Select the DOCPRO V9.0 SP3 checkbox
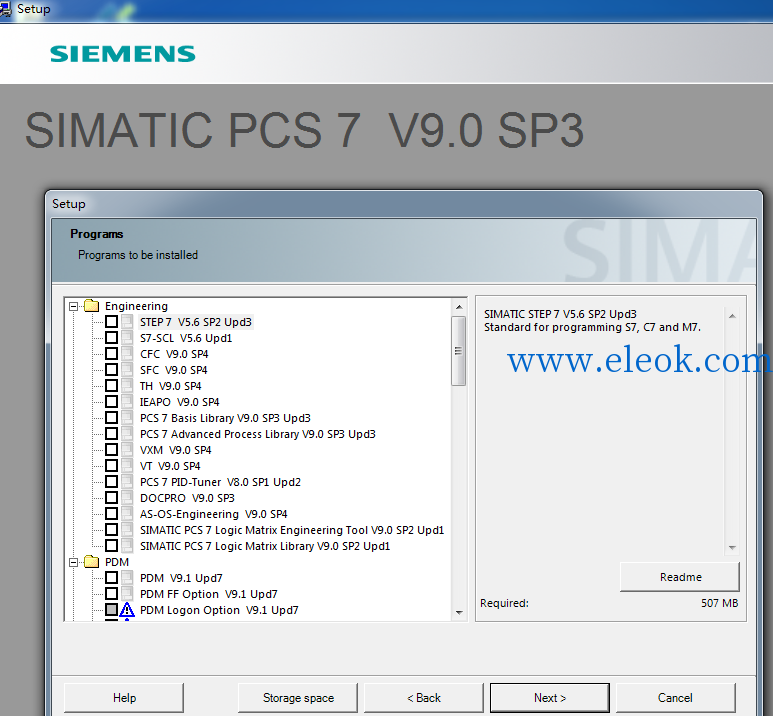This screenshot has width=773, height=716. point(111,498)
